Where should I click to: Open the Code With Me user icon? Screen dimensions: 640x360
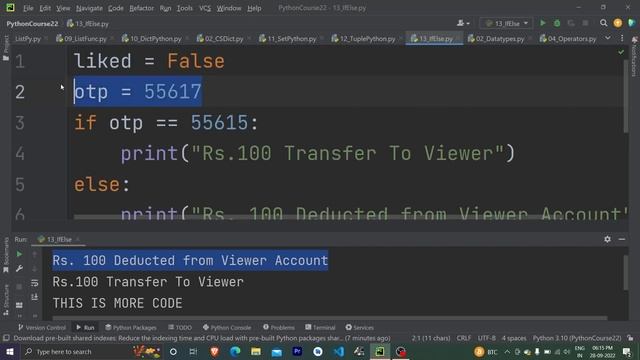463,23
